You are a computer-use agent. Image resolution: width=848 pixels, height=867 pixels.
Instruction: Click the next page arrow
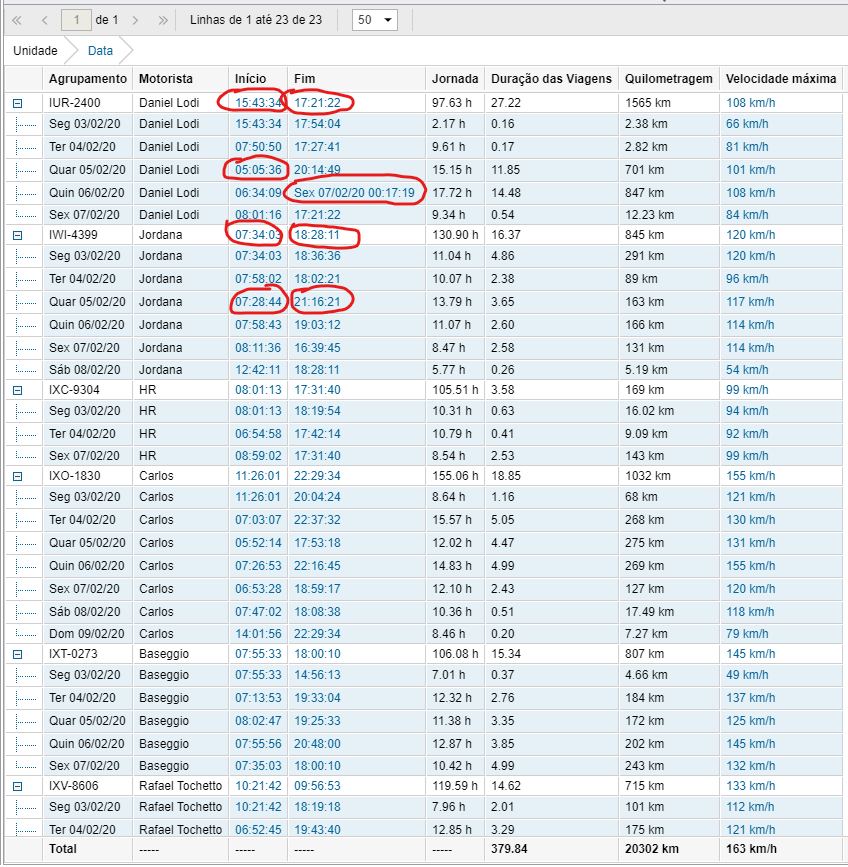(x=136, y=20)
